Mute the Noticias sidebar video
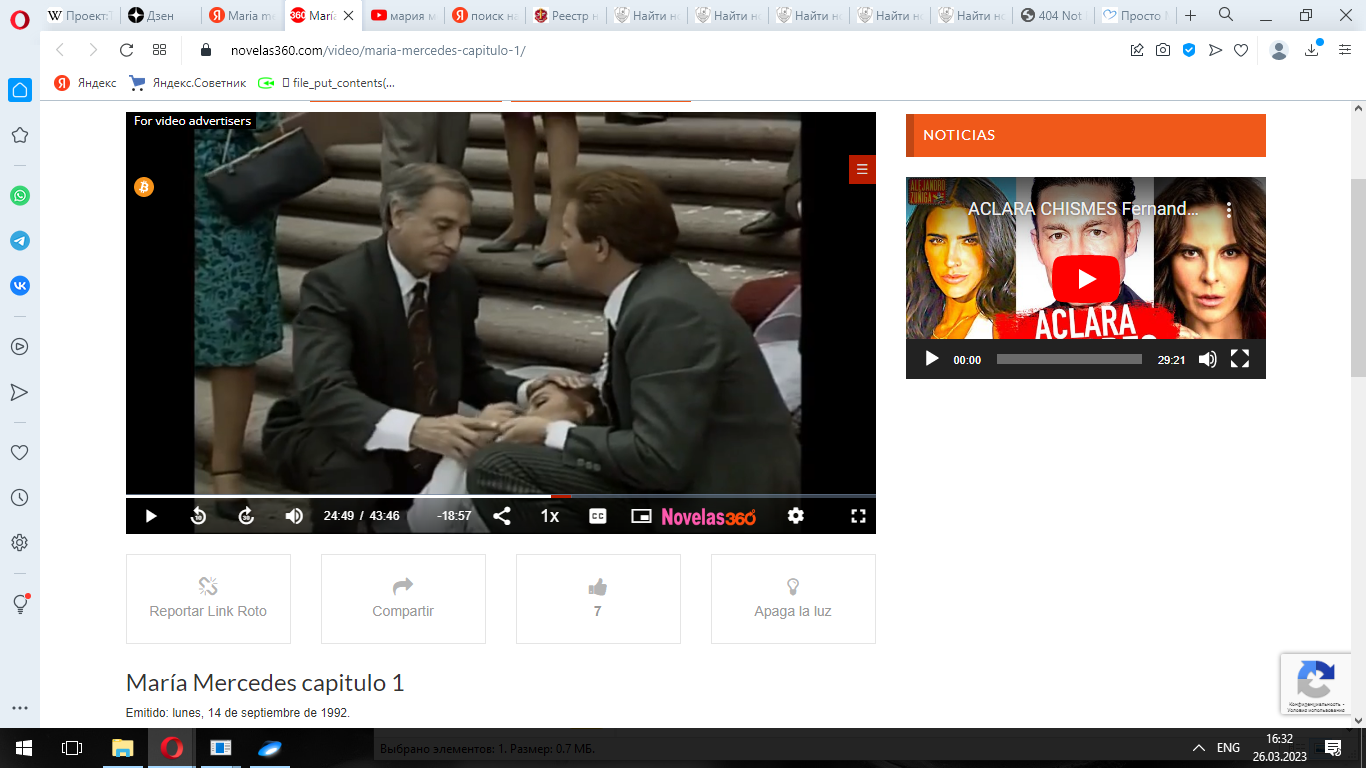The width and height of the screenshot is (1366, 768). click(1208, 359)
